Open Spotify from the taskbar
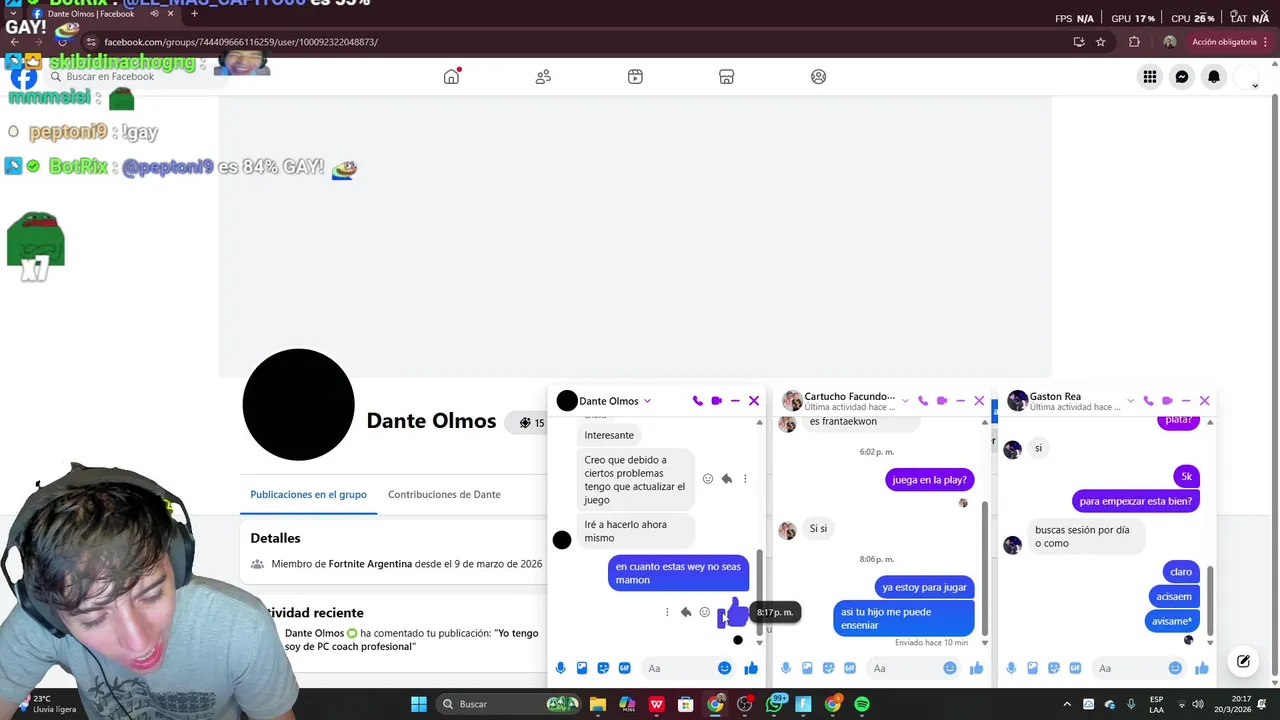This screenshot has height=720, width=1280. [x=862, y=704]
